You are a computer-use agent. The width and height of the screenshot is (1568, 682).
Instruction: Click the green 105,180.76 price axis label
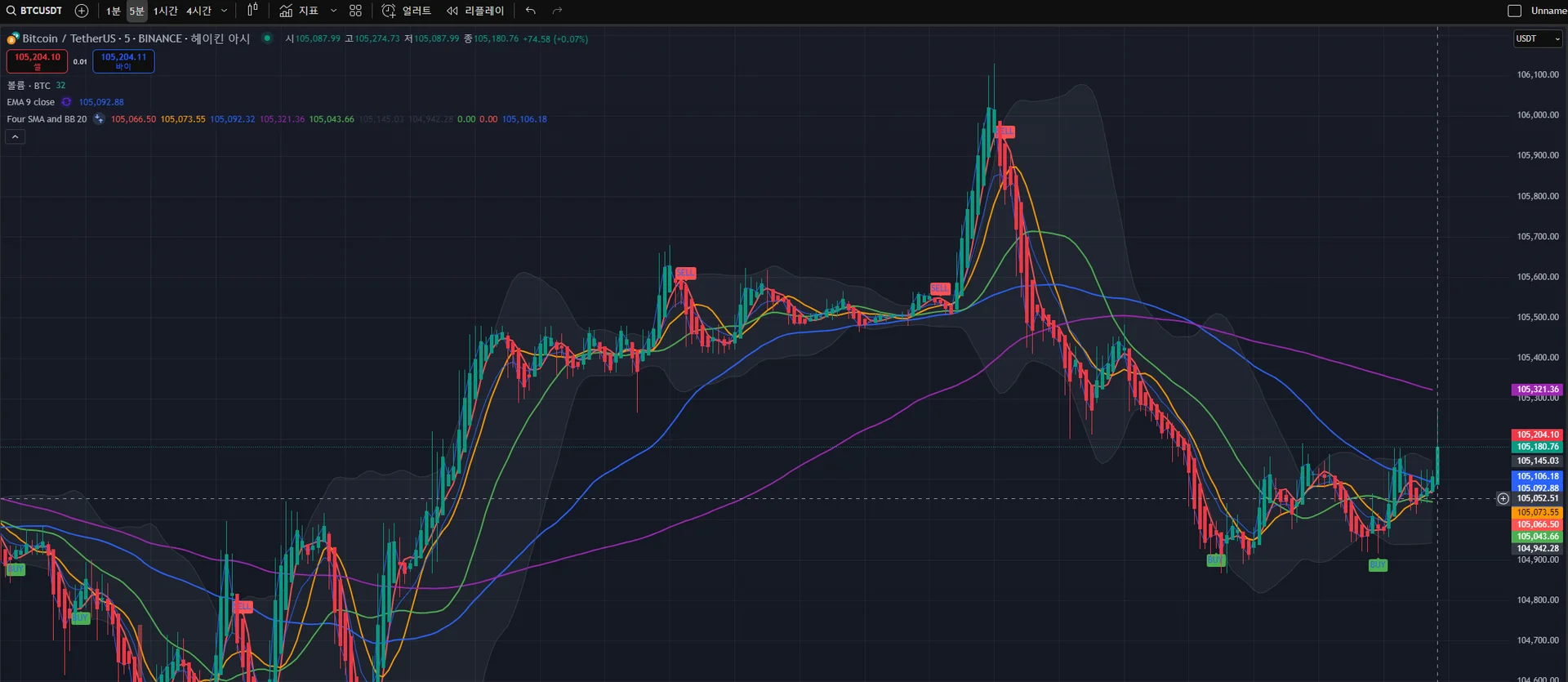point(1538,447)
